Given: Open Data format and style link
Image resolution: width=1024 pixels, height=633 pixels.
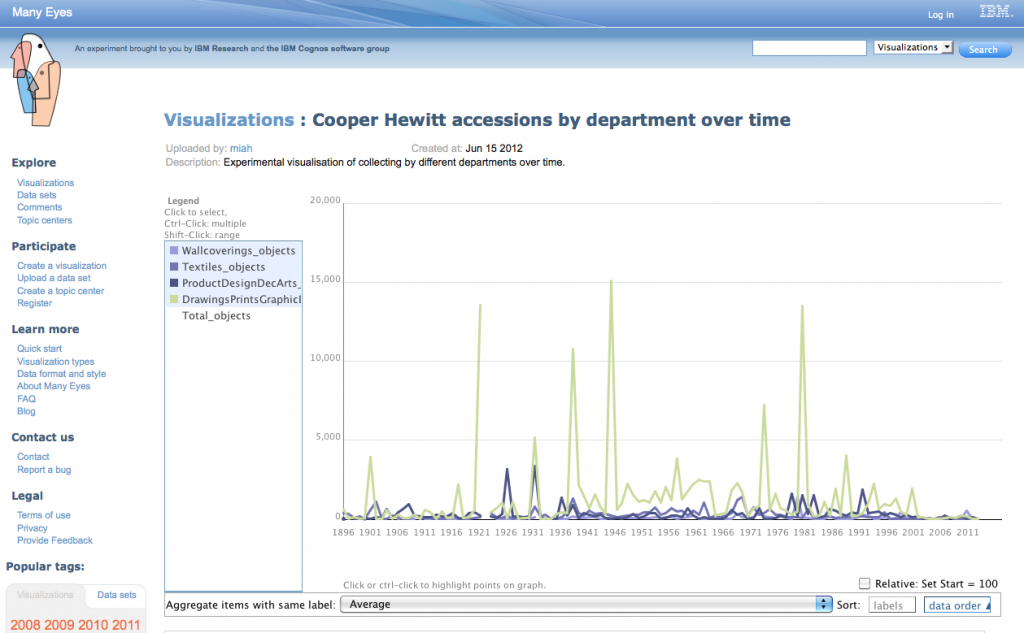Looking at the screenshot, I should click(61, 374).
